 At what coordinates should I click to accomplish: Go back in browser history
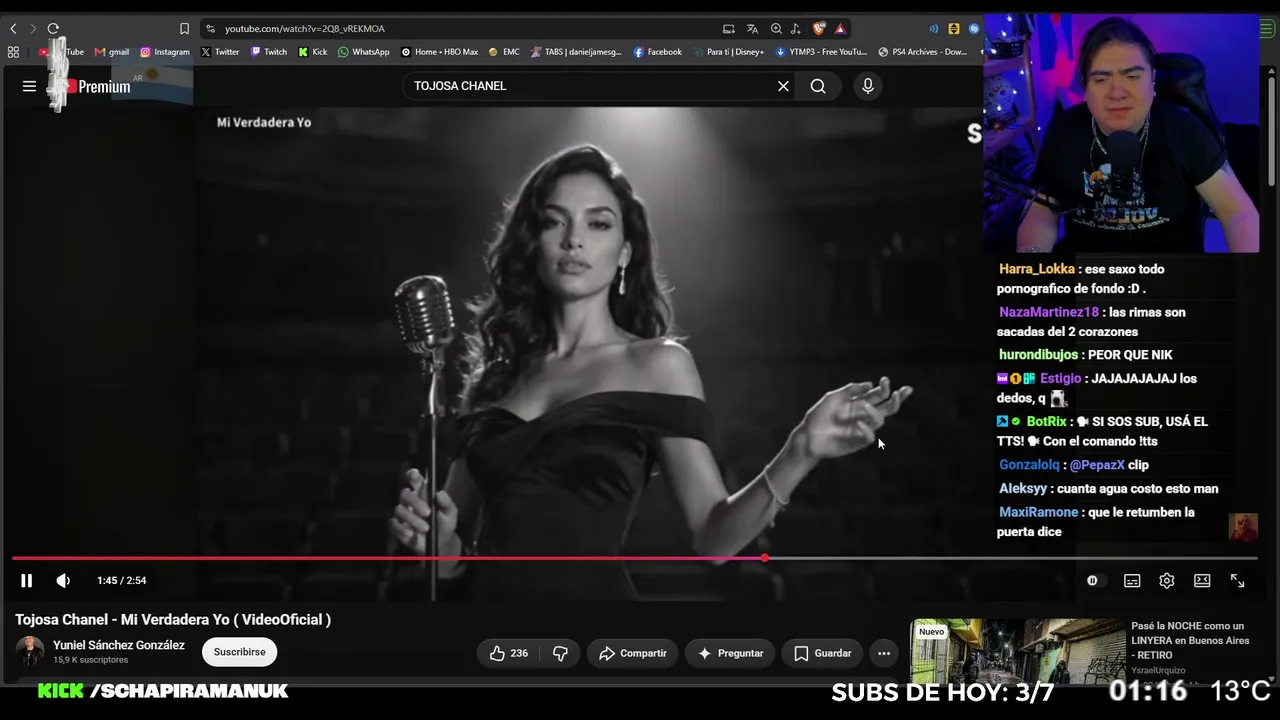[13, 29]
